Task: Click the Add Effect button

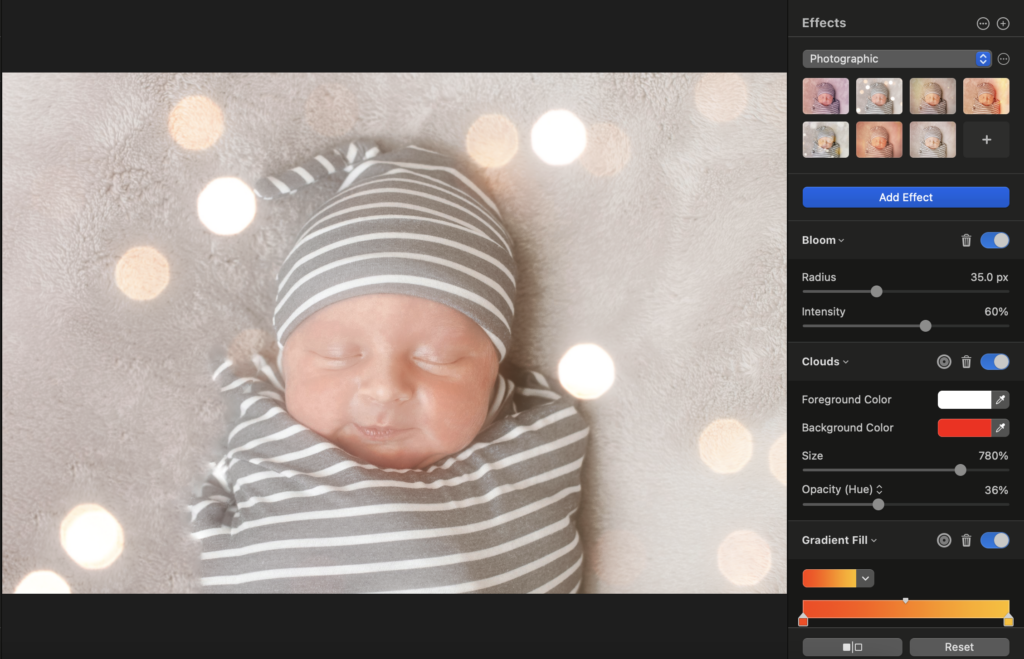Action: (906, 197)
